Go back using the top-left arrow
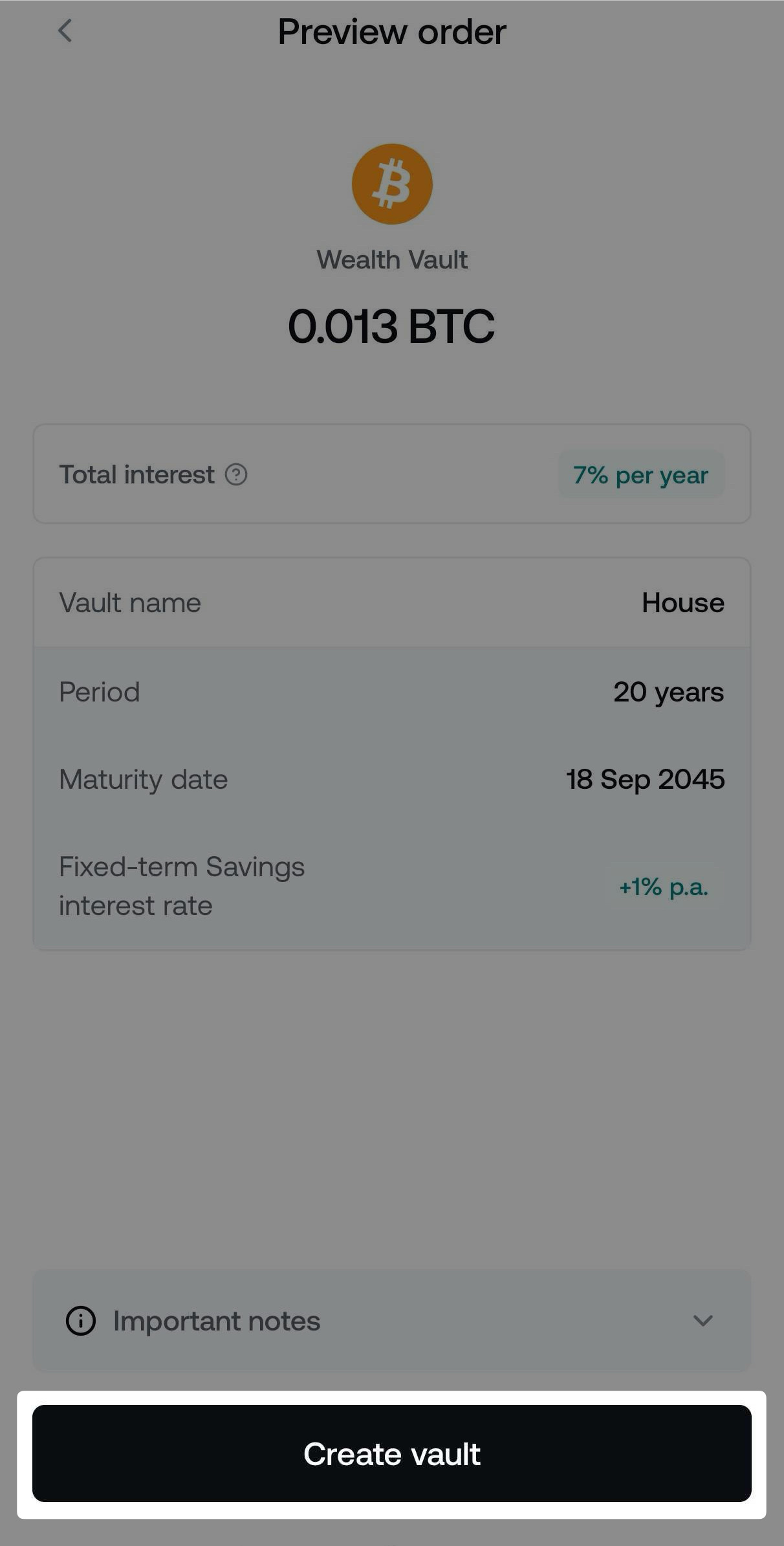784x1546 pixels. pyautogui.click(x=65, y=31)
